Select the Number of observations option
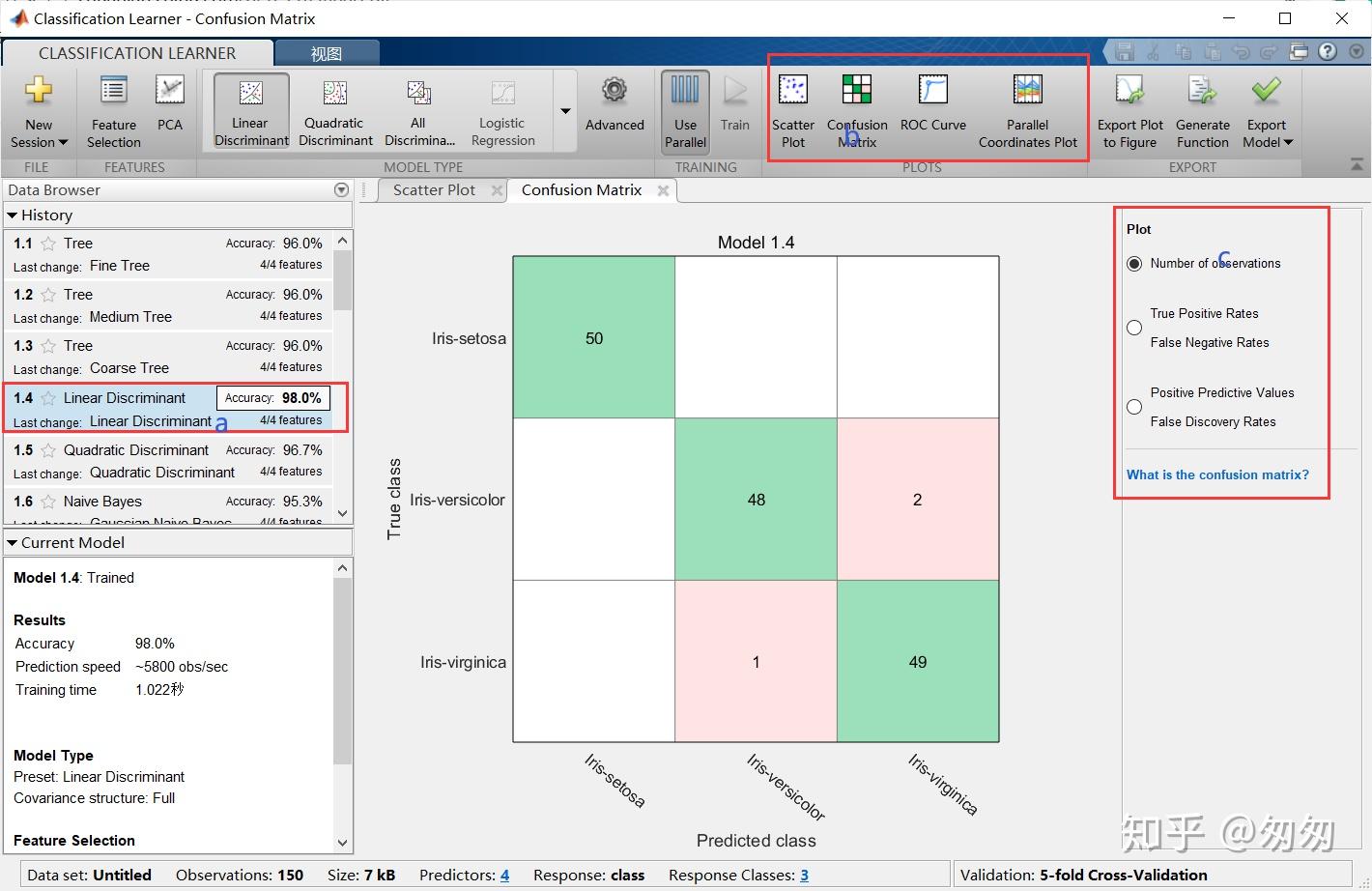The image size is (1372, 891). click(1133, 263)
